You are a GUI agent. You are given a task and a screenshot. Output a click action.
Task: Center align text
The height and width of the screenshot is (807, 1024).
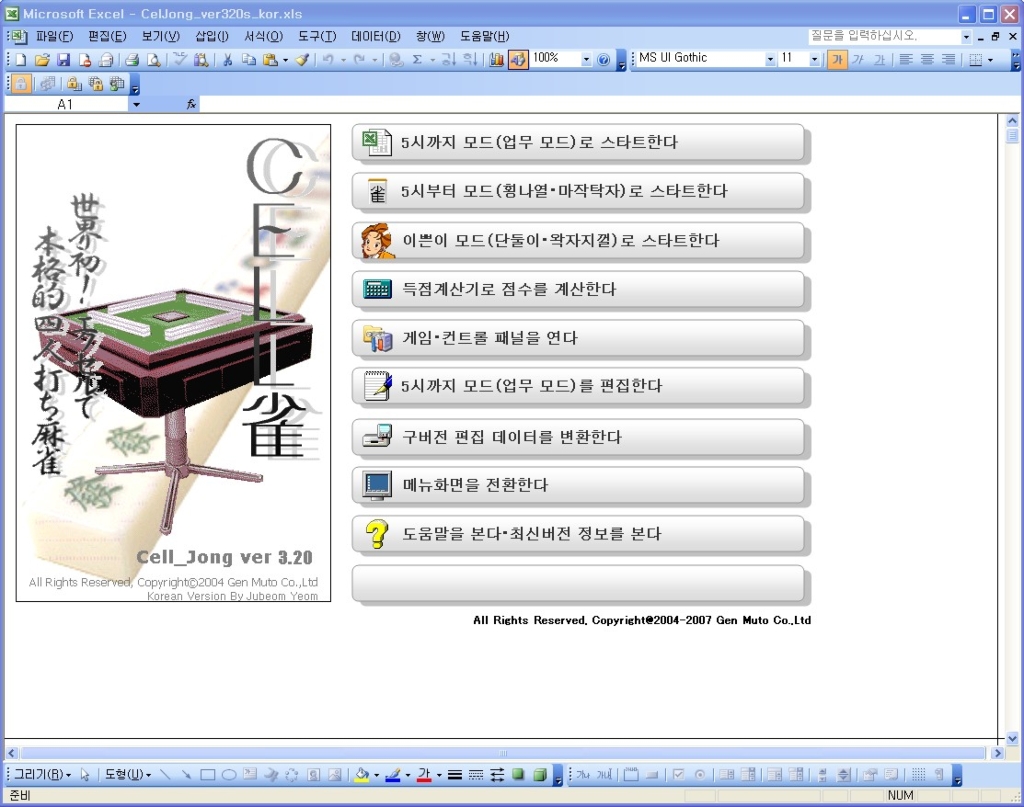927,59
